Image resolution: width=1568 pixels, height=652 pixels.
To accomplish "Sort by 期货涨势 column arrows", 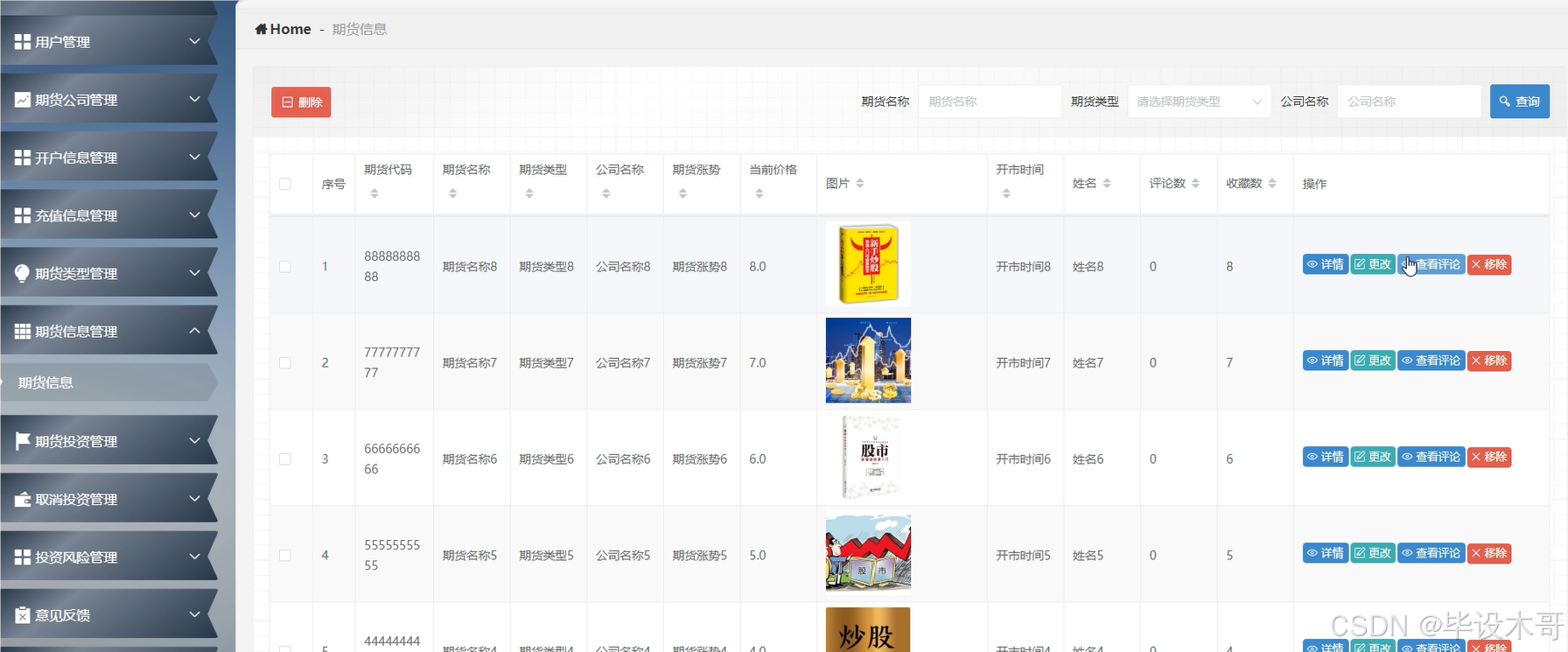I will coord(682,193).
